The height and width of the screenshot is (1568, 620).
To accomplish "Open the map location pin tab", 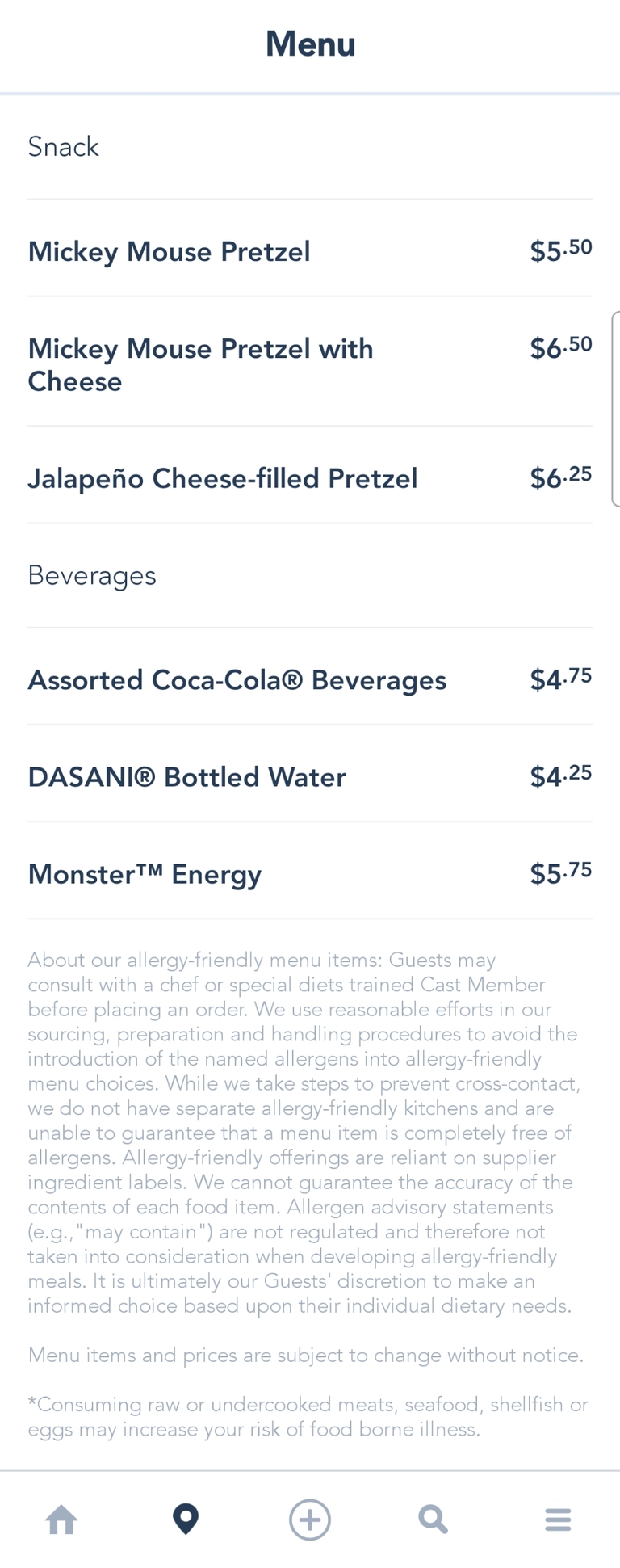I will pyautogui.click(x=186, y=1520).
